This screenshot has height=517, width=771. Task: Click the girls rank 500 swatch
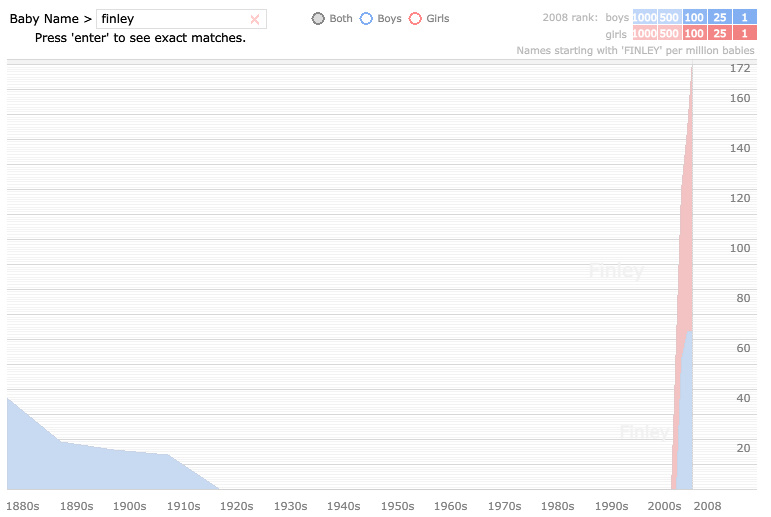669,33
